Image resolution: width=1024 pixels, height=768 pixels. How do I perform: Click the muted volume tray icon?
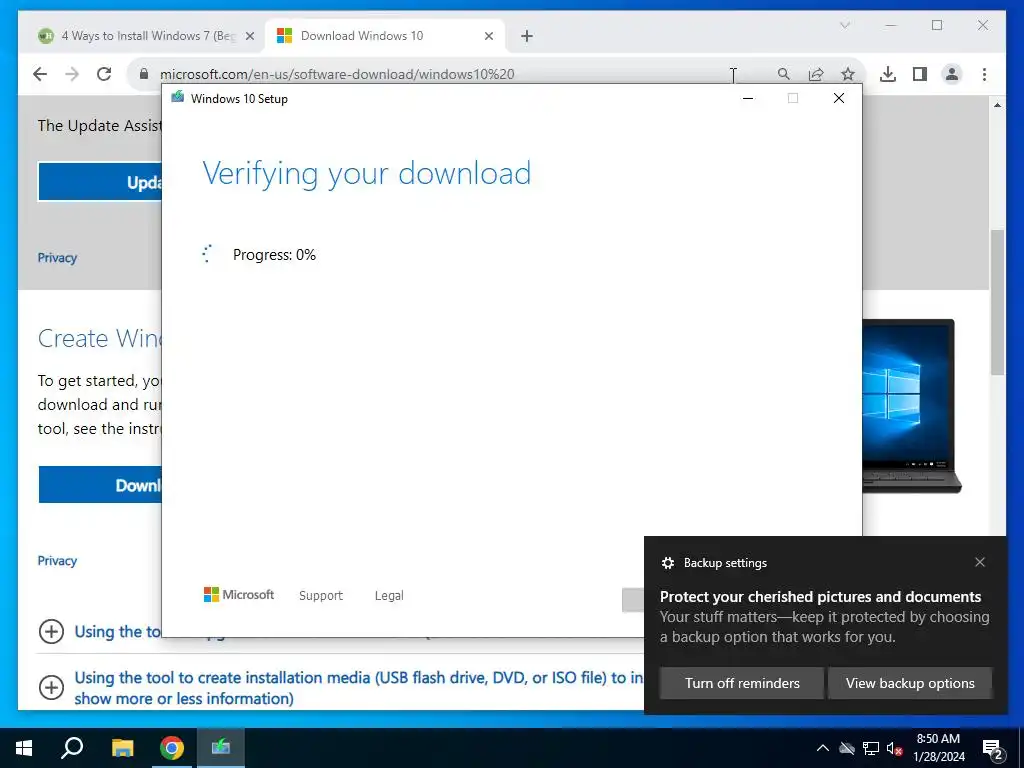point(894,748)
